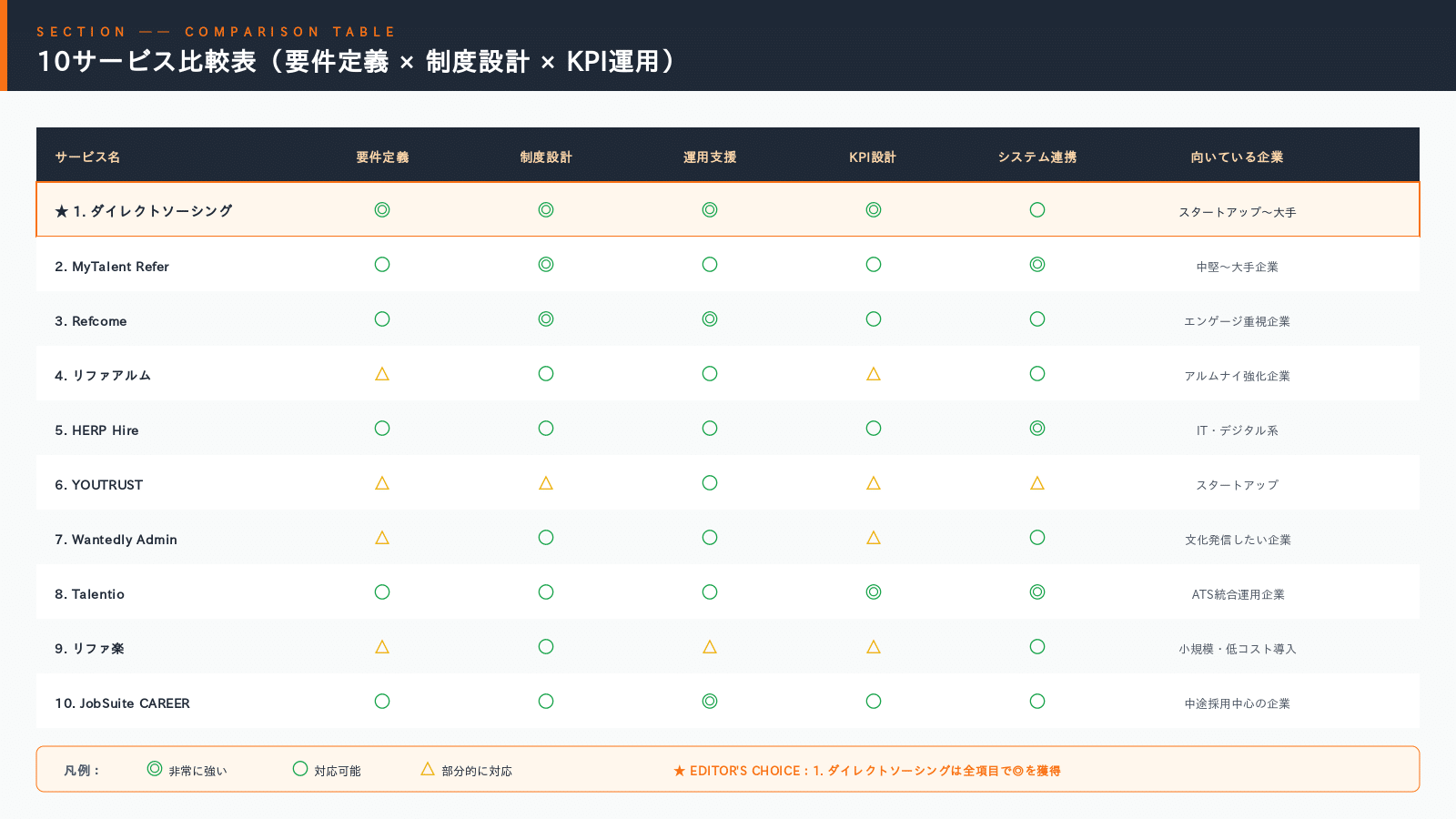The image size is (1456, 819).
Task: Click the 文化発信したい企業 cell
Action: tap(1238, 540)
